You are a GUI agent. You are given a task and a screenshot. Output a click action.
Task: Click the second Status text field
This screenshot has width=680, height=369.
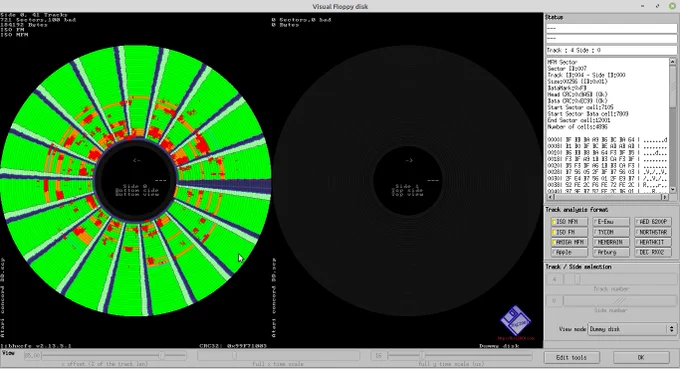pyautogui.click(x=611, y=39)
